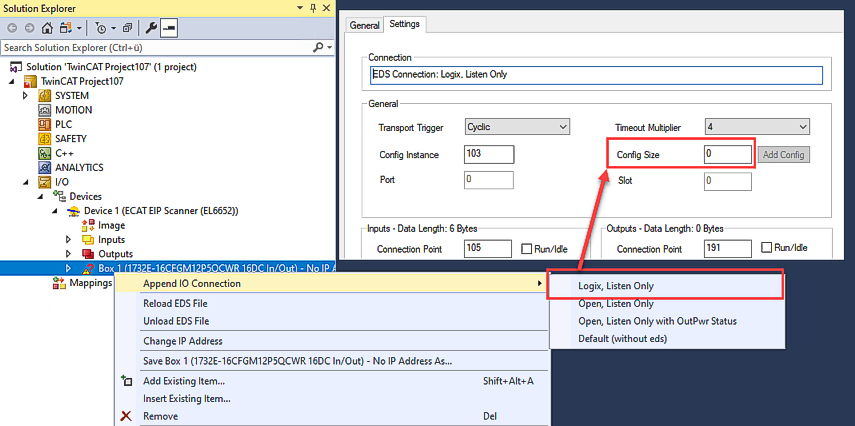The height and width of the screenshot is (426, 855).
Task: Click the C++ node icon
Action: [45, 153]
